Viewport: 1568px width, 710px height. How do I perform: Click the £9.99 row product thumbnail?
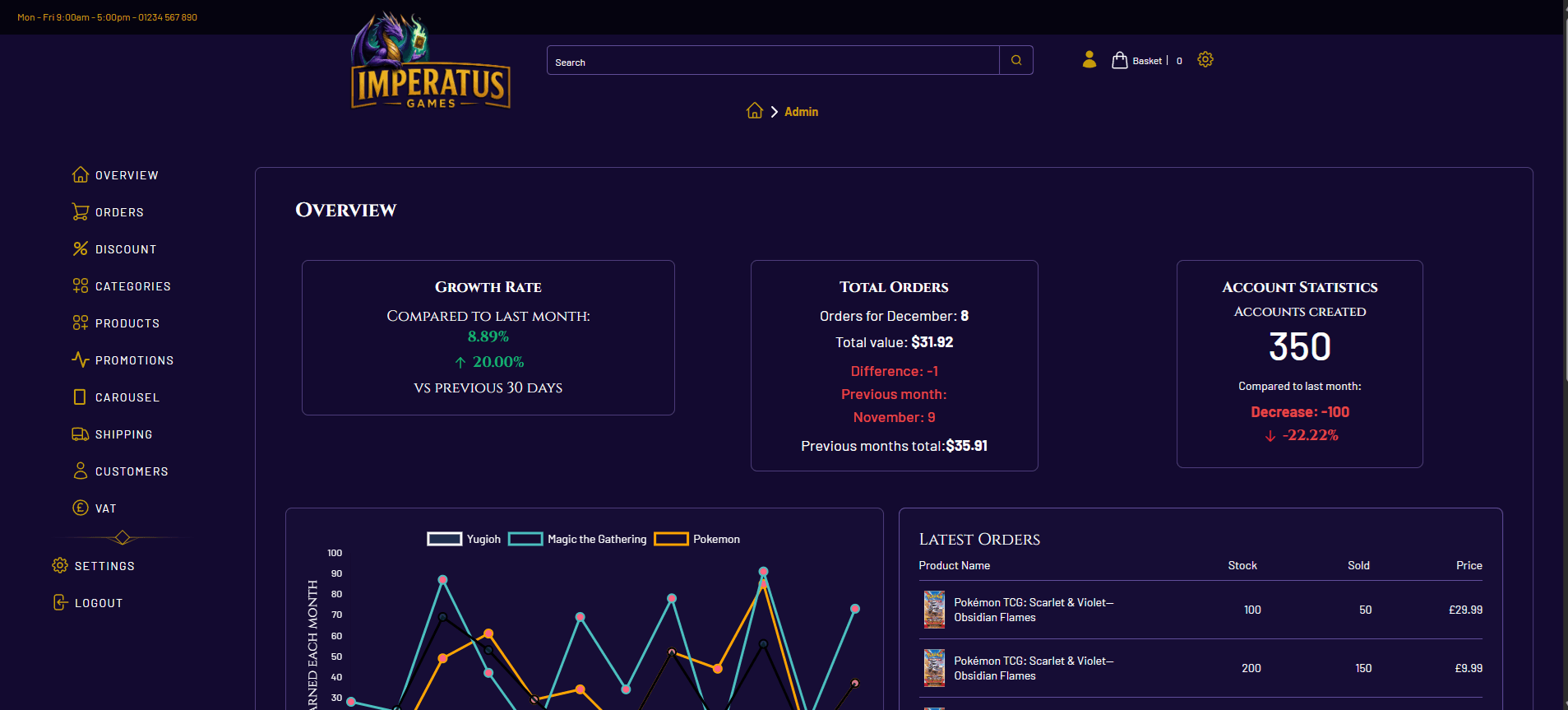(934, 668)
